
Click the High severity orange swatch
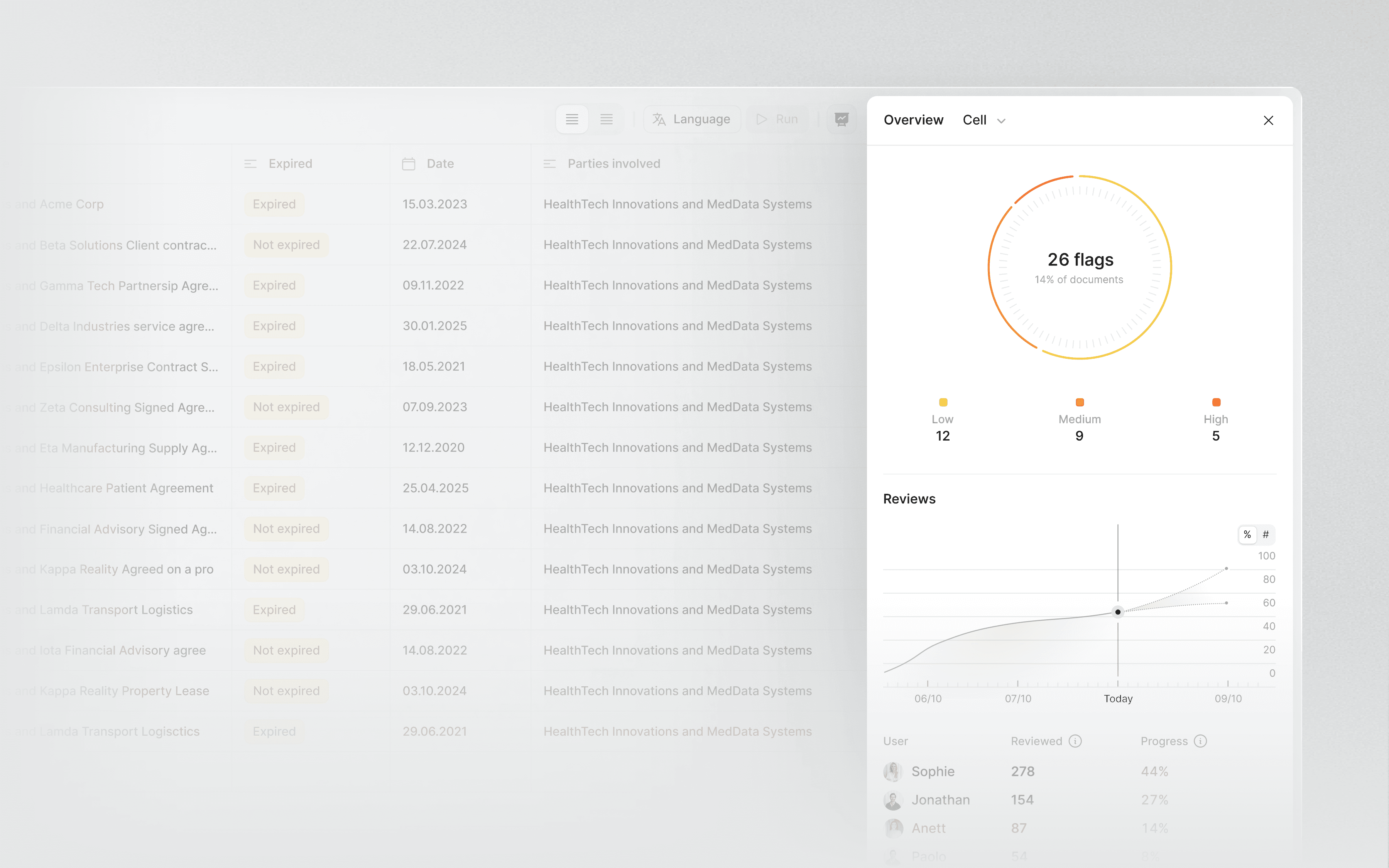pos(1216,402)
